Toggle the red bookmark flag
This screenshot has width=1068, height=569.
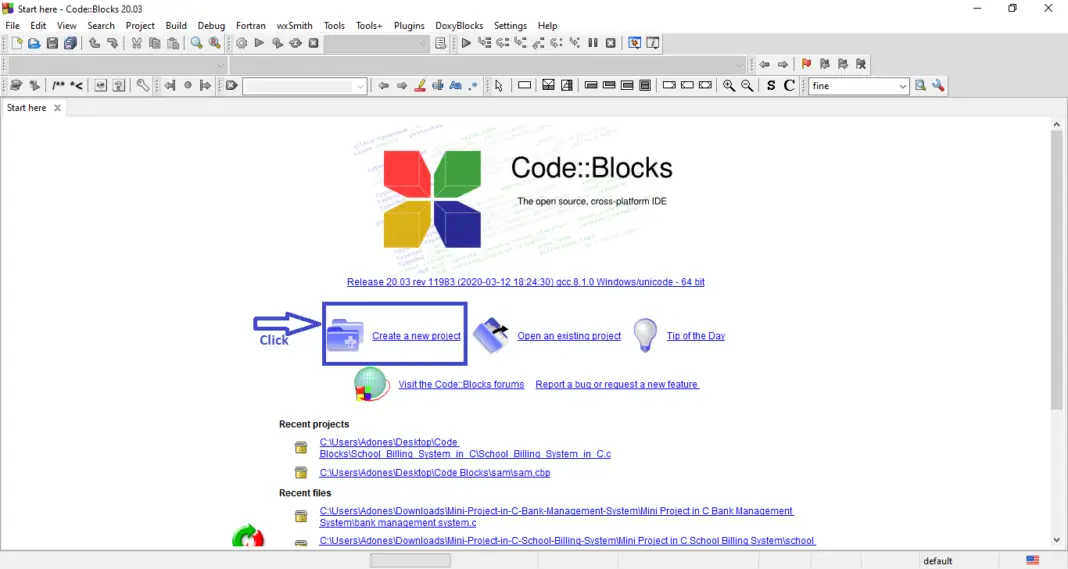click(806, 65)
